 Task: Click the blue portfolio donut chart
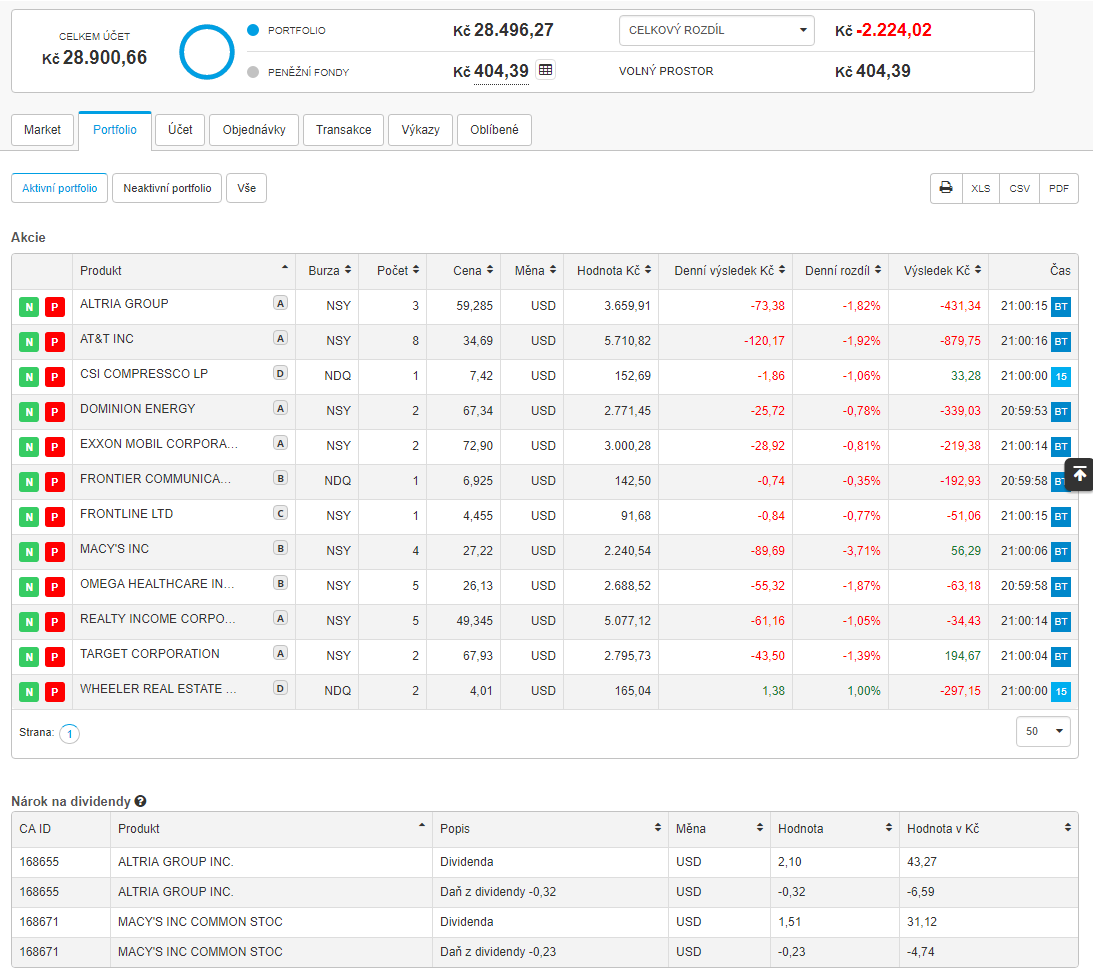tap(206, 52)
